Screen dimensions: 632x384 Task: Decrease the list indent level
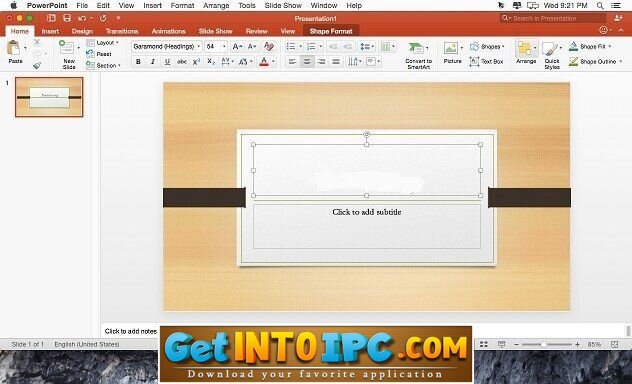click(x=333, y=47)
